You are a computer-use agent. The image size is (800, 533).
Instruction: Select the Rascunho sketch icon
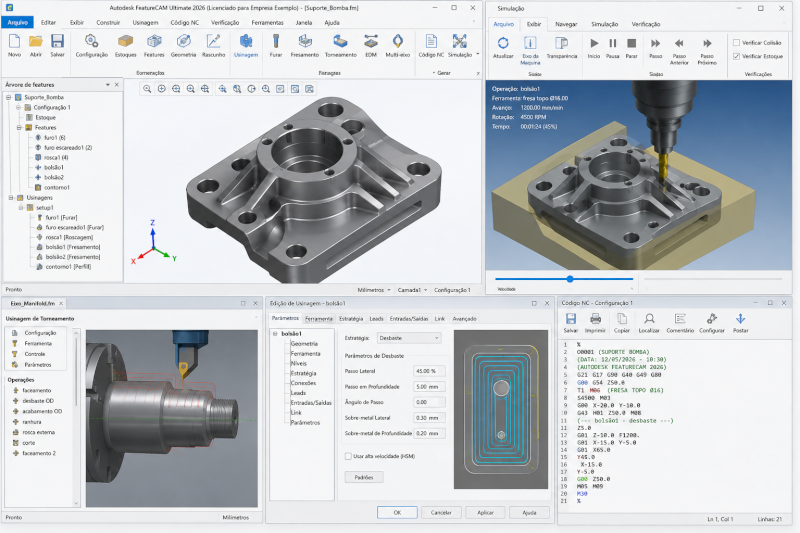pos(213,41)
